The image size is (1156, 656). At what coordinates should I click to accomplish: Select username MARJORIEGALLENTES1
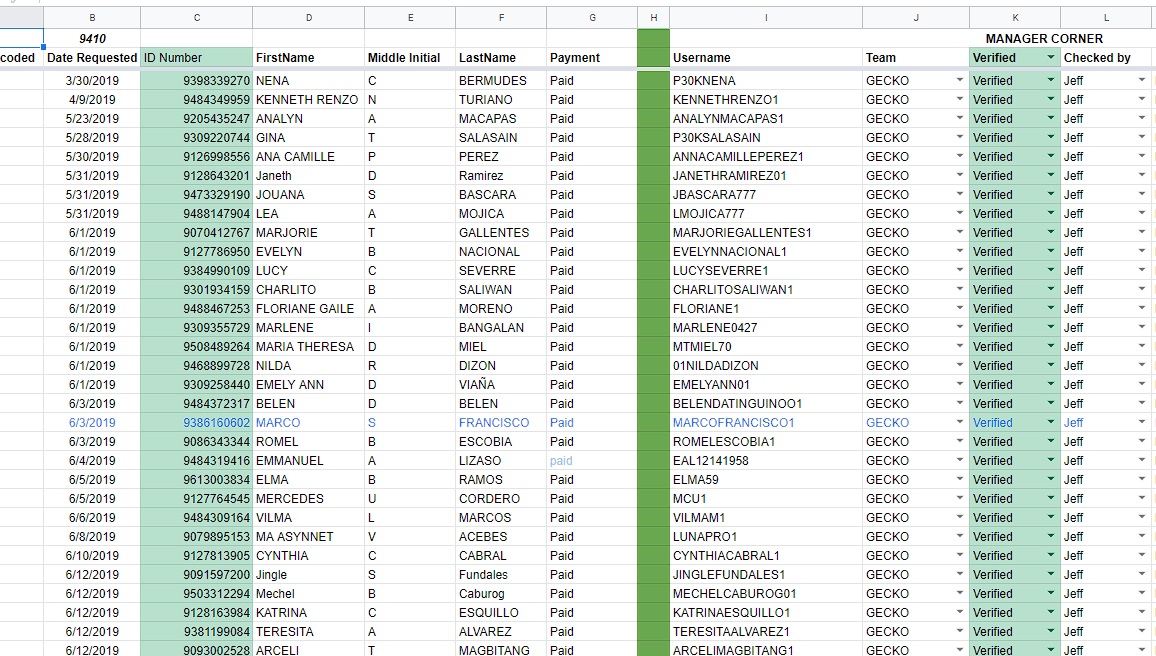[766, 232]
